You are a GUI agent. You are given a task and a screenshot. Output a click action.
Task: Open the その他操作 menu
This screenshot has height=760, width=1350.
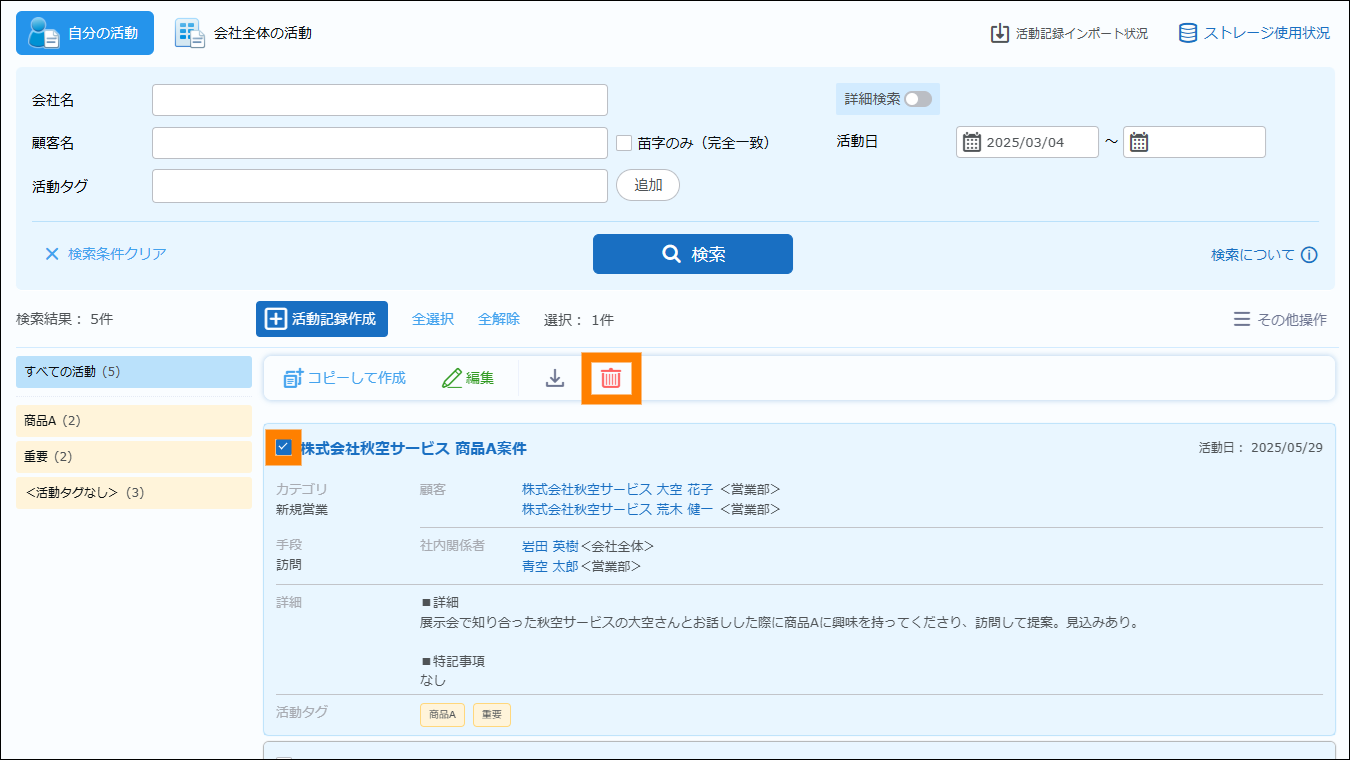pyautogui.click(x=1280, y=319)
